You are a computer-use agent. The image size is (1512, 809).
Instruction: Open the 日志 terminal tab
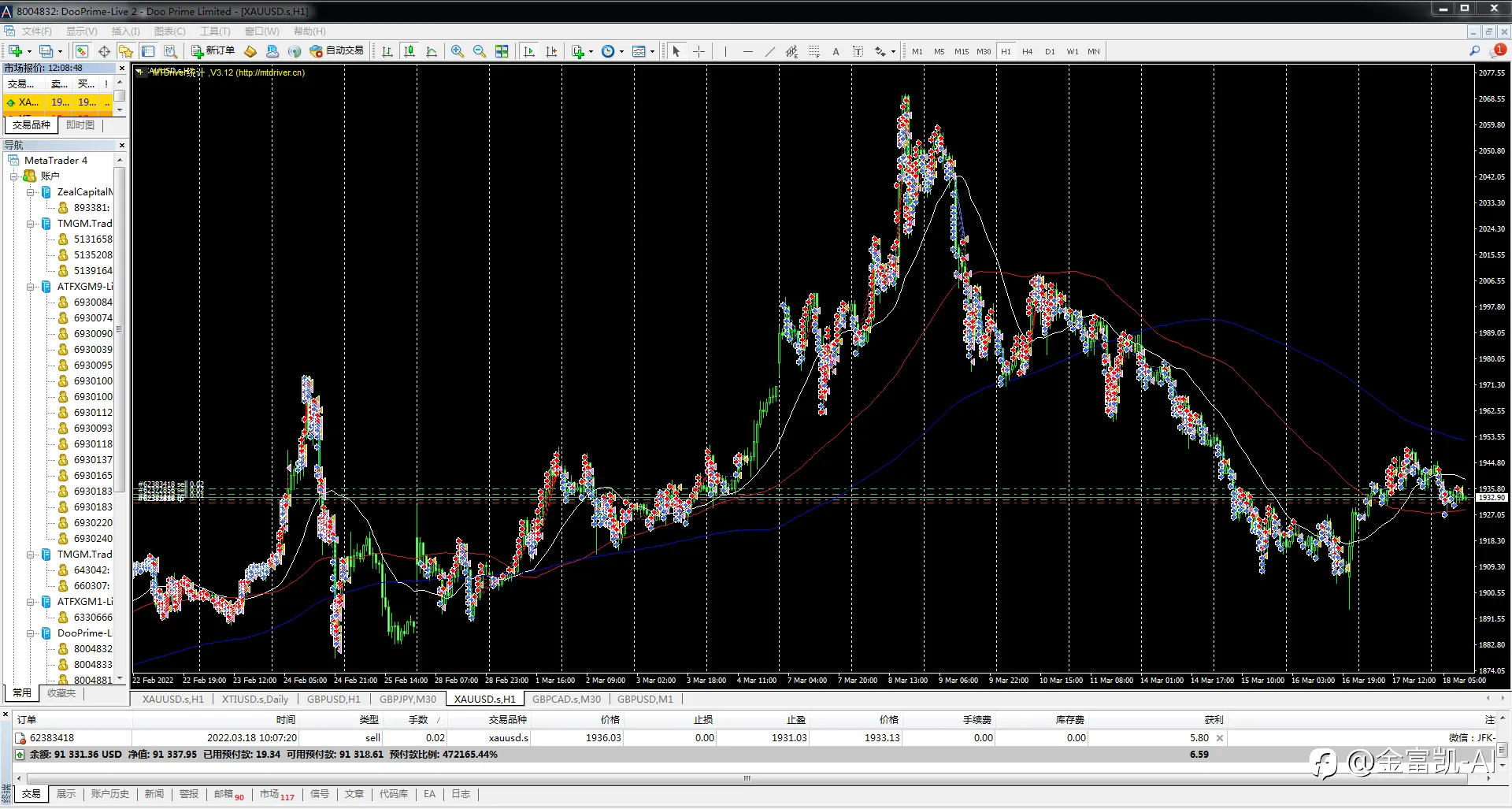[461, 794]
